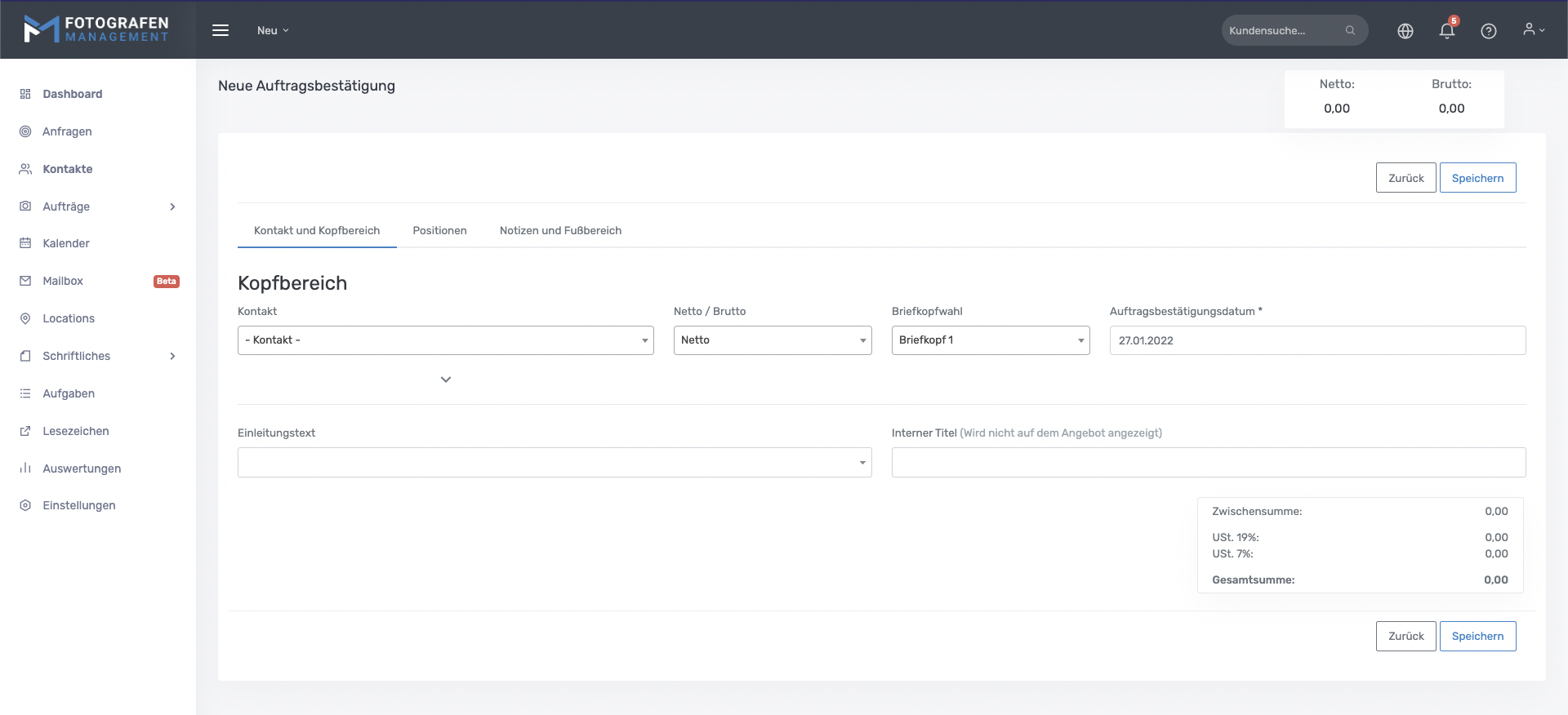Viewport: 1568px width, 715px height.
Task: Expand the chevron below Kontakt field
Action: coord(445,380)
